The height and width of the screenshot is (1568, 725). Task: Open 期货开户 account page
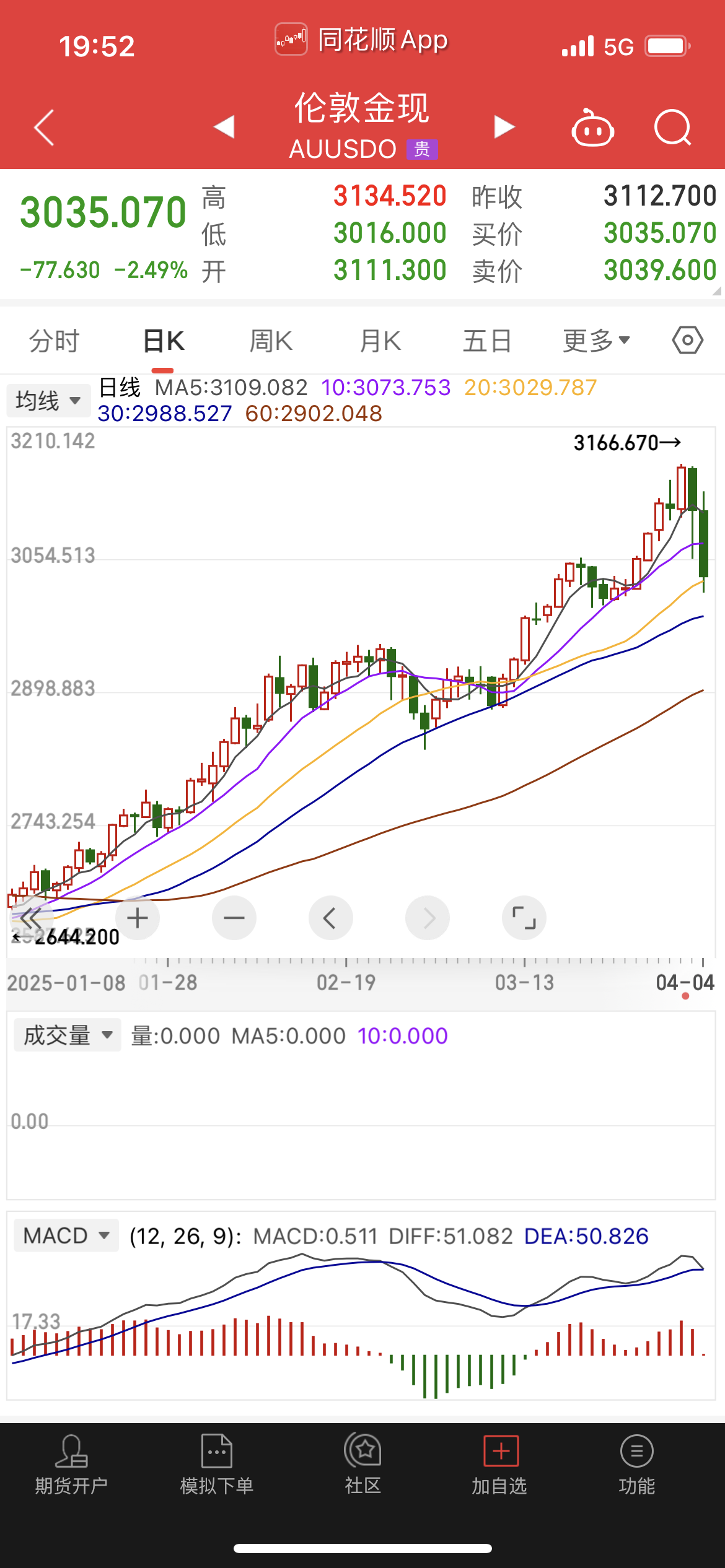click(x=71, y=1465)
